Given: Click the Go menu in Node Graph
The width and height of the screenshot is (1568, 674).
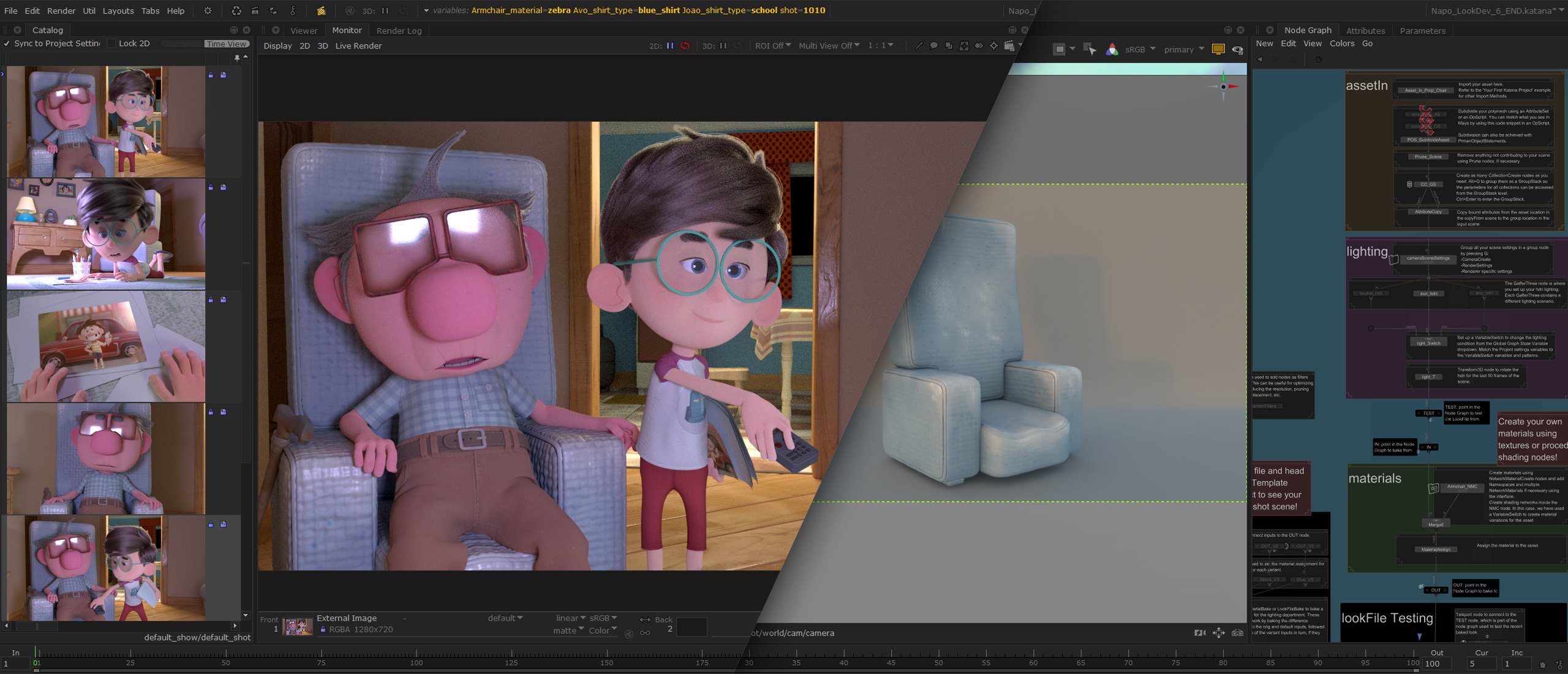Looking at the screenshot, I should click(x=1367, y=44).
